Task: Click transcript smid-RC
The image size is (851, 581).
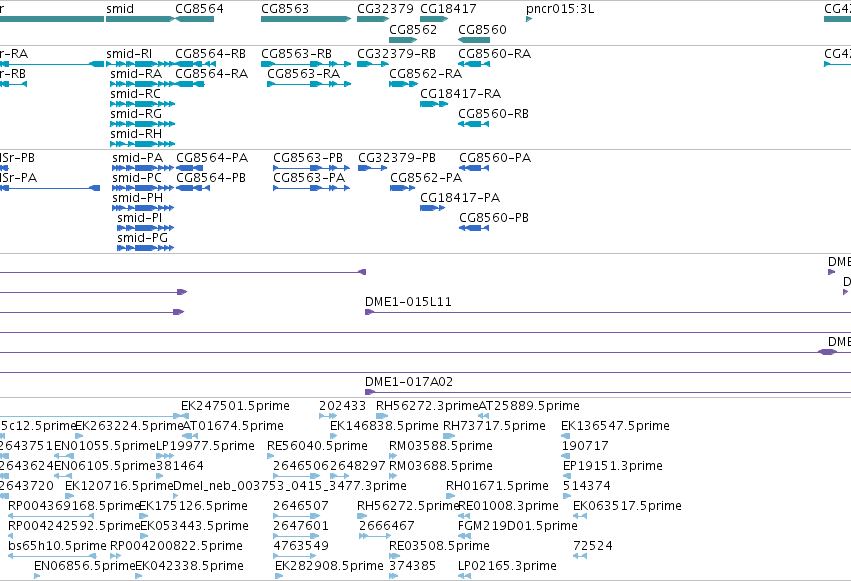Action: coord(142,104)
